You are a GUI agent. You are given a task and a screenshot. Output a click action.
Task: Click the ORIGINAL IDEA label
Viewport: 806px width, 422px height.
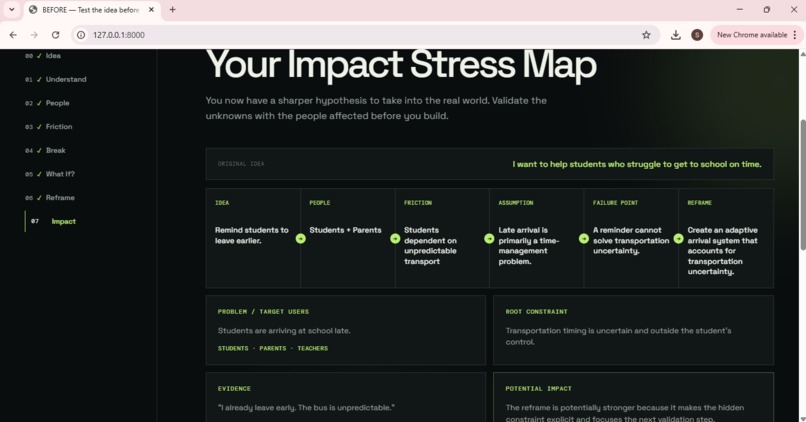click(241, 164)
